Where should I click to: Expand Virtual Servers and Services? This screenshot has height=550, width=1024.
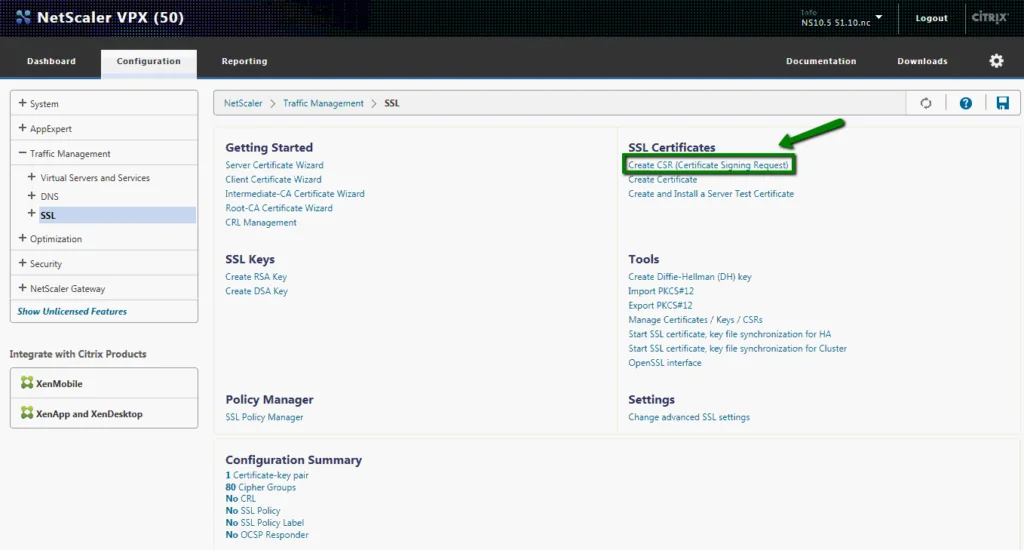31,177
